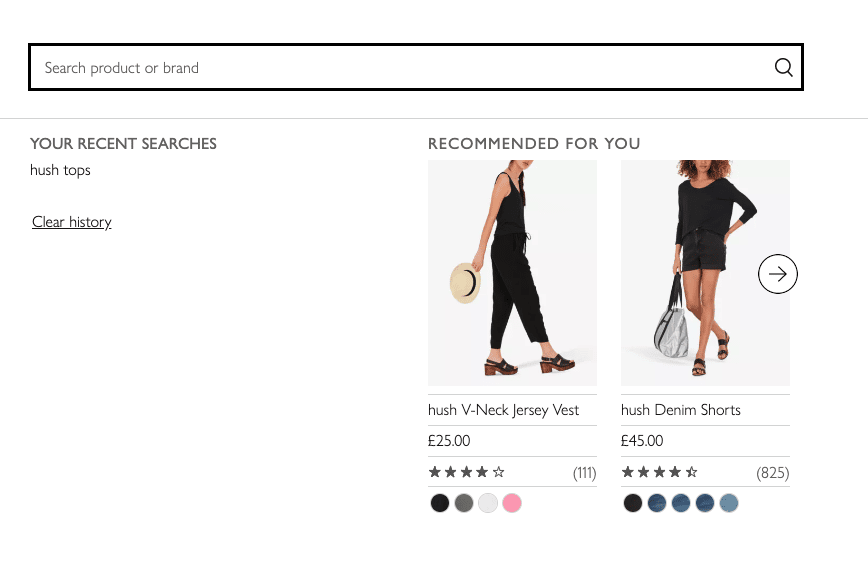The width and height of the screenshot is (868, 586).
Task: Click the hush V-Neck Jersey Vest title
Action: [504, 410]
